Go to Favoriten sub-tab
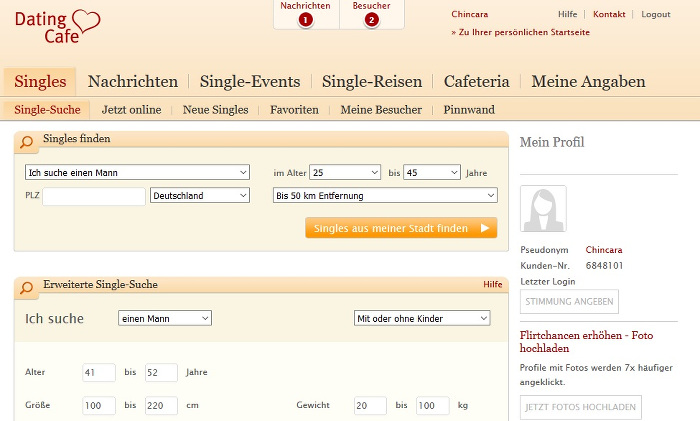This screenshot has height=421, width=700. pyautogui.click(x=294, y=110)
